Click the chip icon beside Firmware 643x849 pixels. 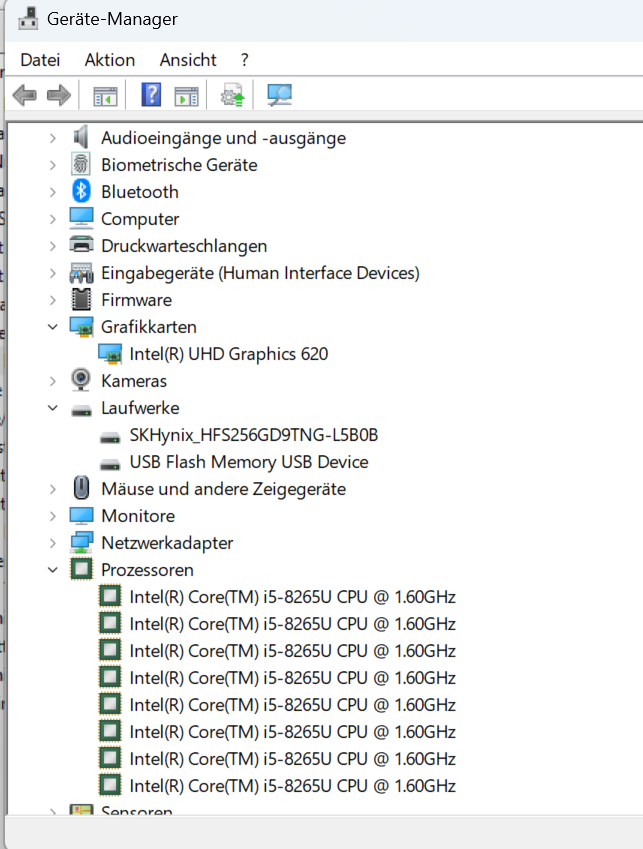coord(81,299)
